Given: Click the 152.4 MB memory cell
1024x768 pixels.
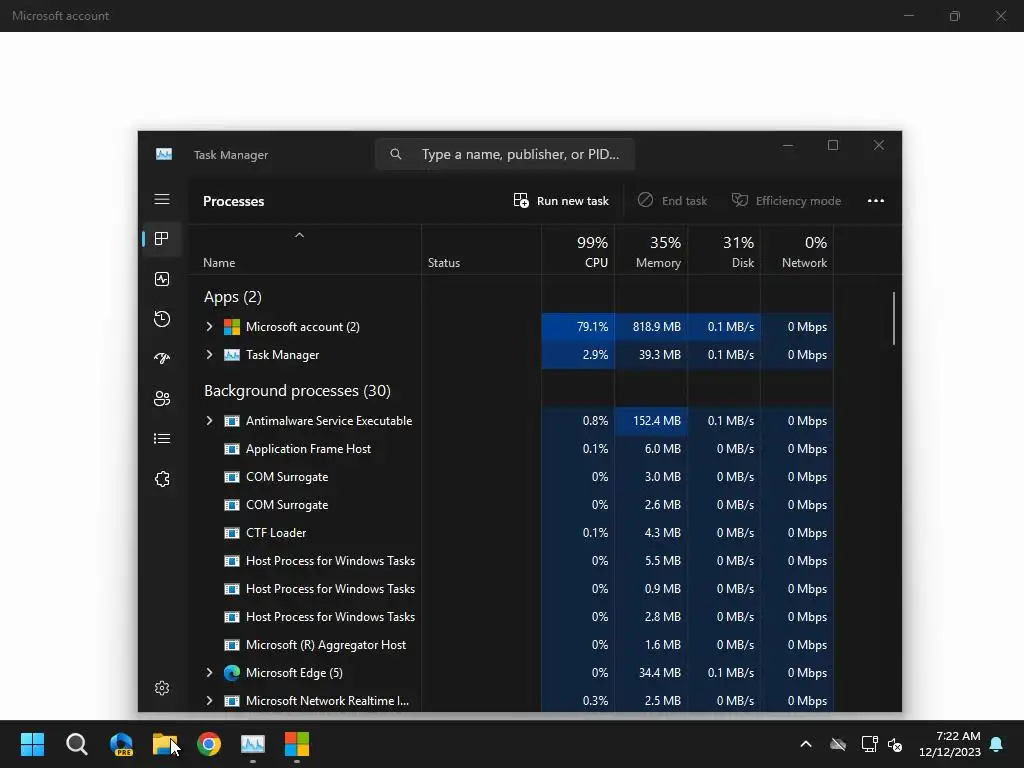Looking at the screenshot, I should [651, 421].
